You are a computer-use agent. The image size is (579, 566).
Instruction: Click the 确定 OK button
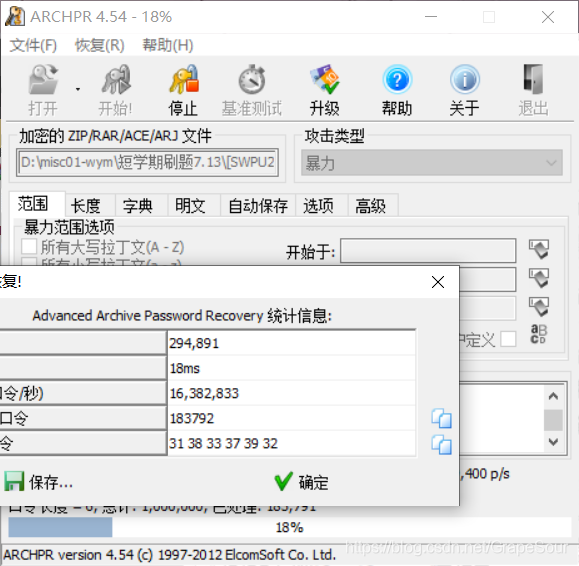(x=302, y=482)
